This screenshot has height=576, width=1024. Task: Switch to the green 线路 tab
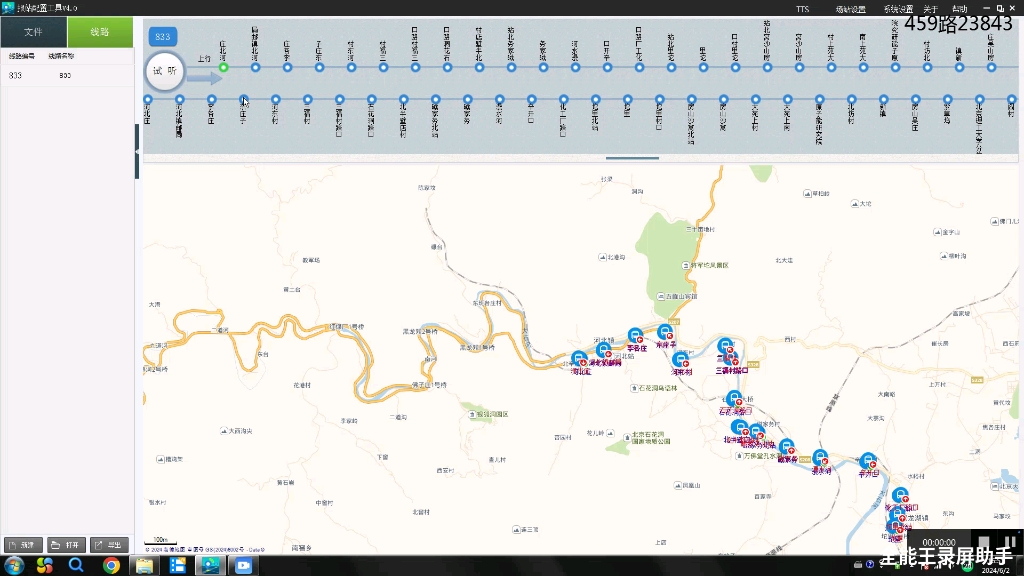100,32
